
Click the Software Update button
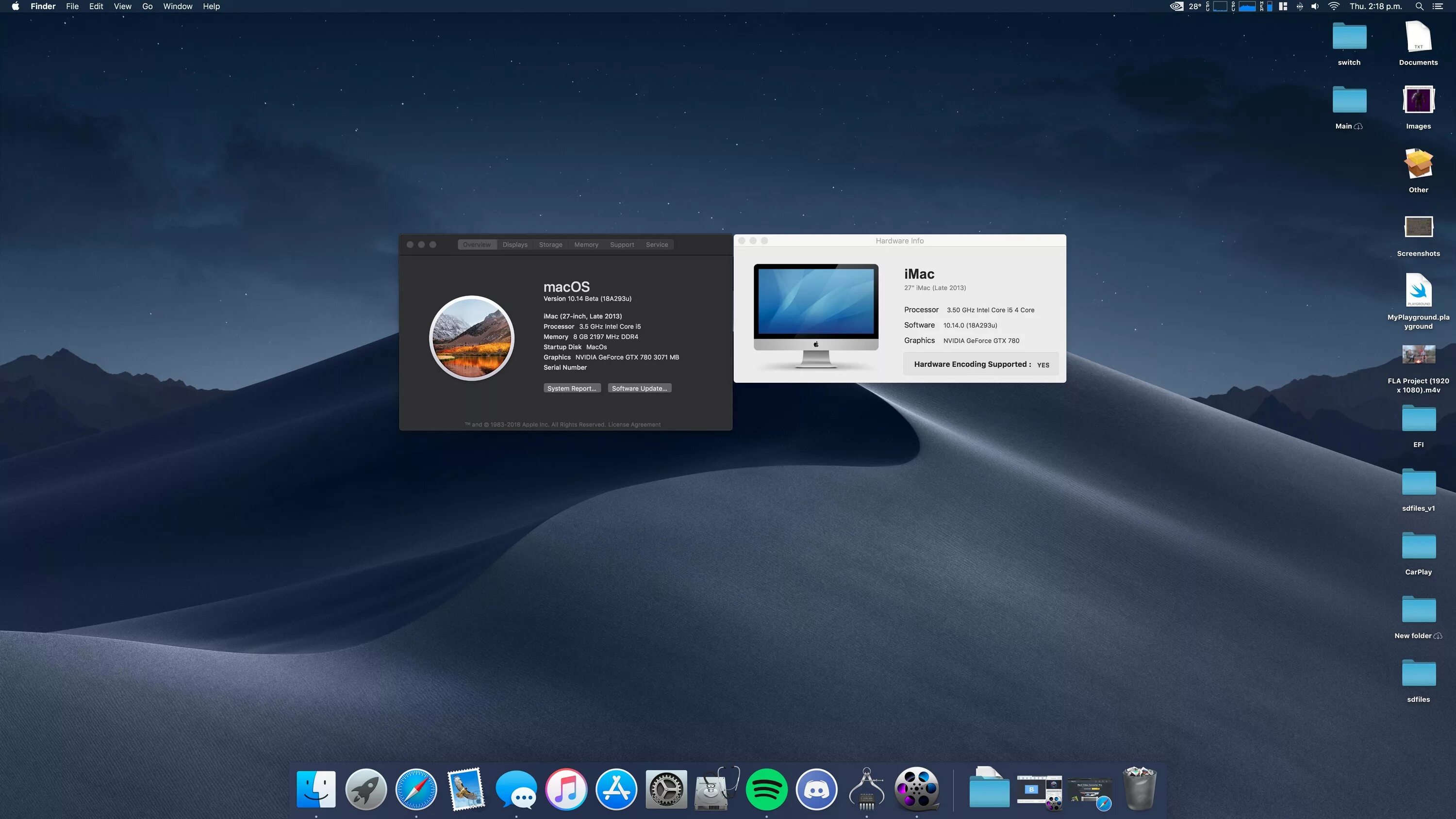[639, 388]
